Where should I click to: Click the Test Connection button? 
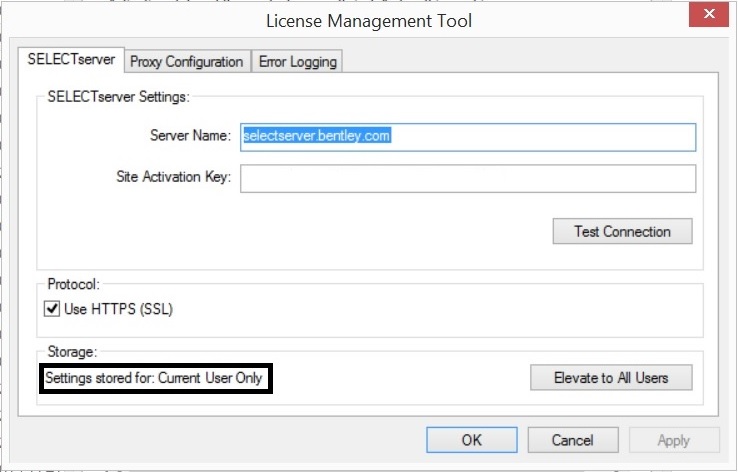622,231
